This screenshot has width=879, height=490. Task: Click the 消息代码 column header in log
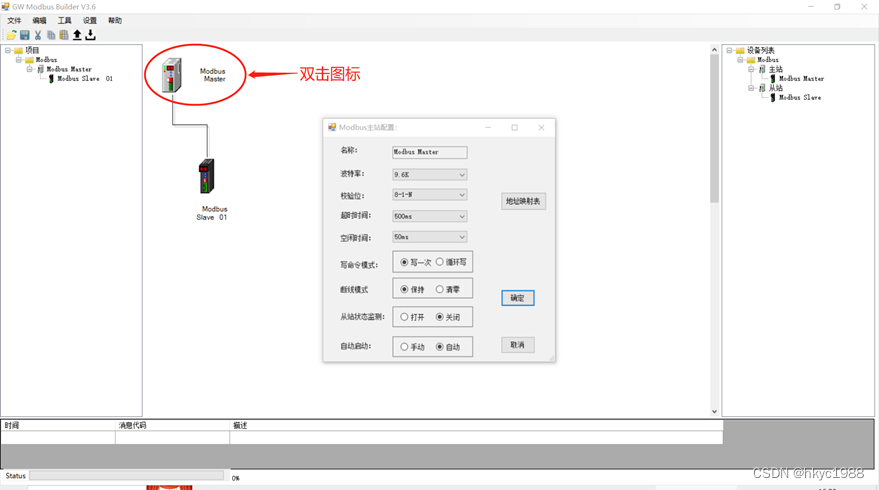pyautogui.click(x=172, y=426)
